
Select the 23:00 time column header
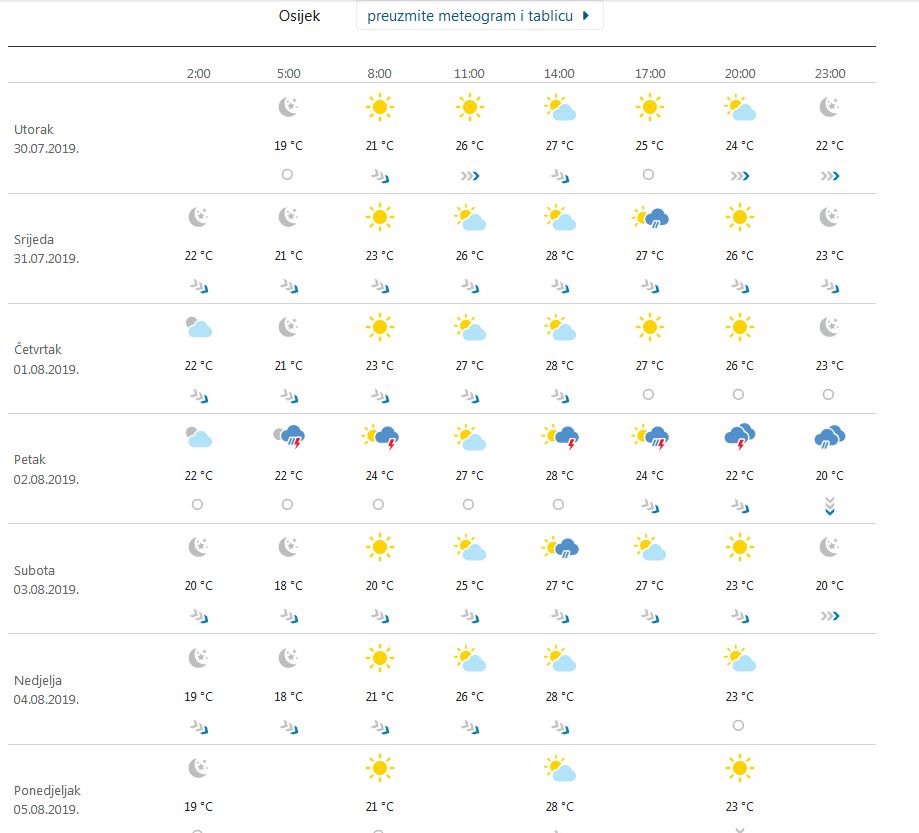point(830,74)
